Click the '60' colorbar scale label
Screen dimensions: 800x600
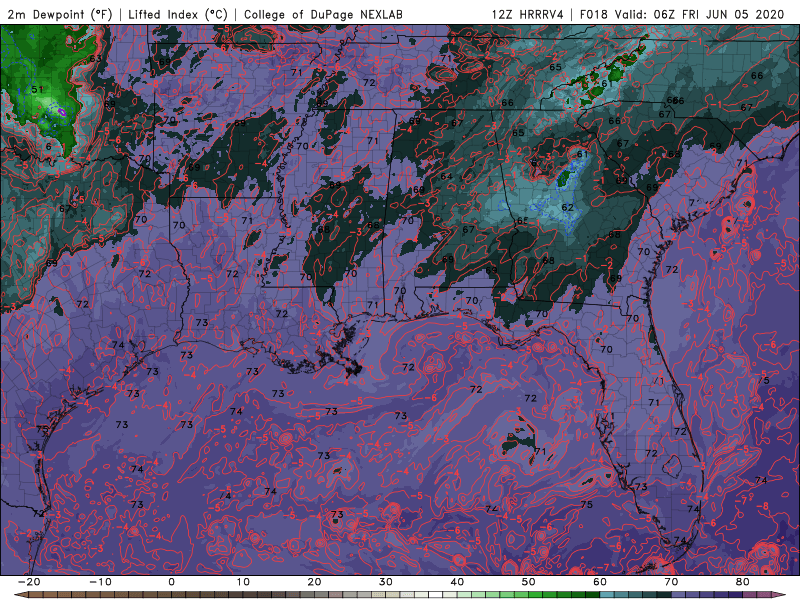pos(600,582)
